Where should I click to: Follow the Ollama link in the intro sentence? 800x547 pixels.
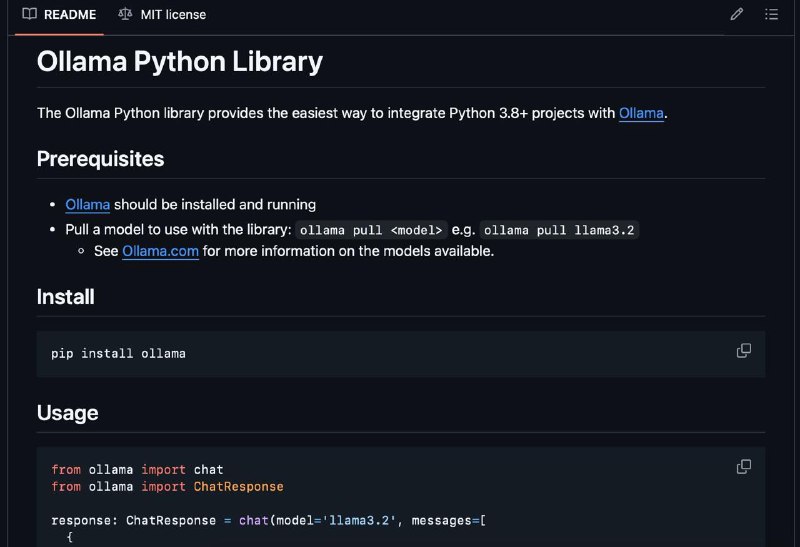coord(641,113)
